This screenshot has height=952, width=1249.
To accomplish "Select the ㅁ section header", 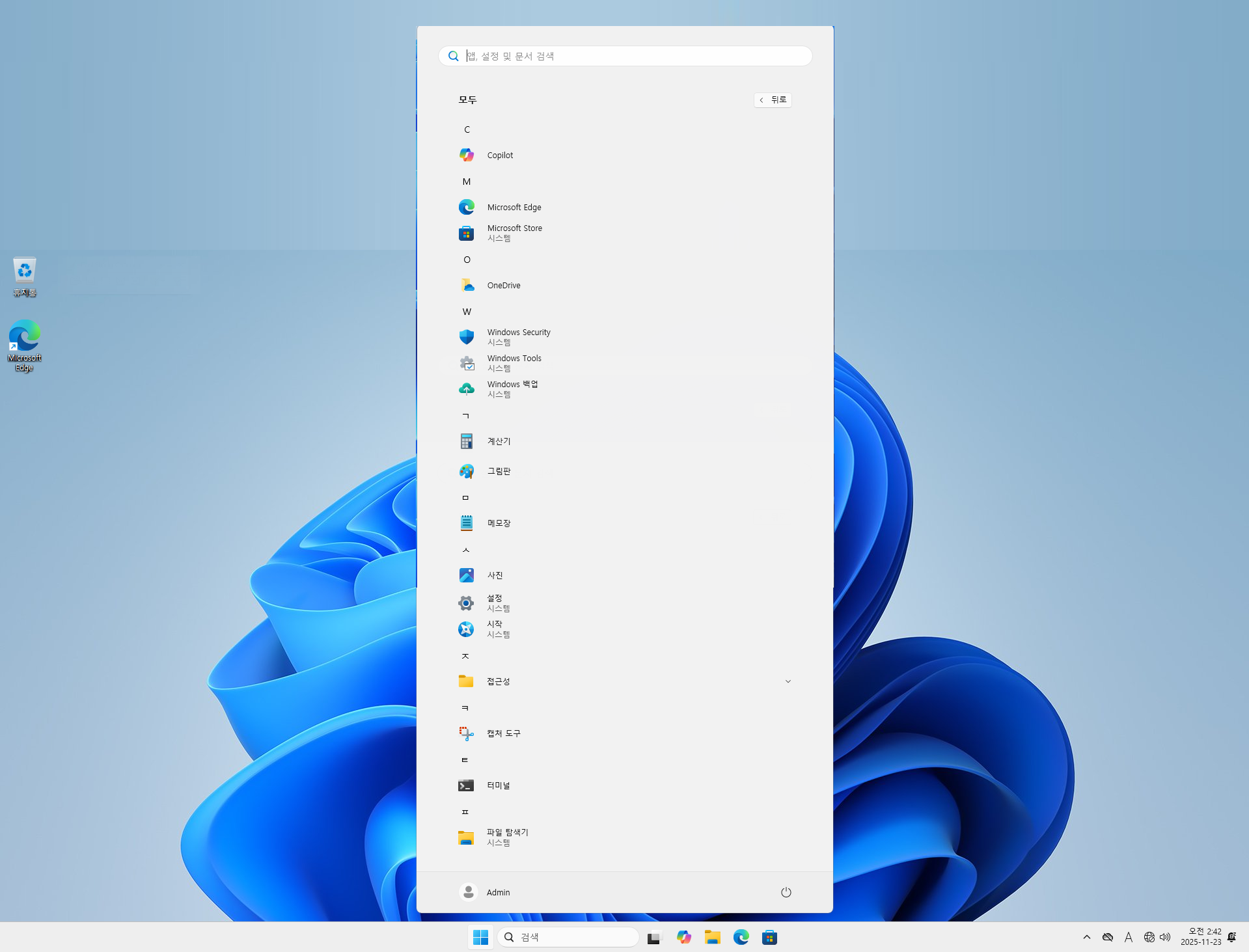I will [x=465, y=498].
